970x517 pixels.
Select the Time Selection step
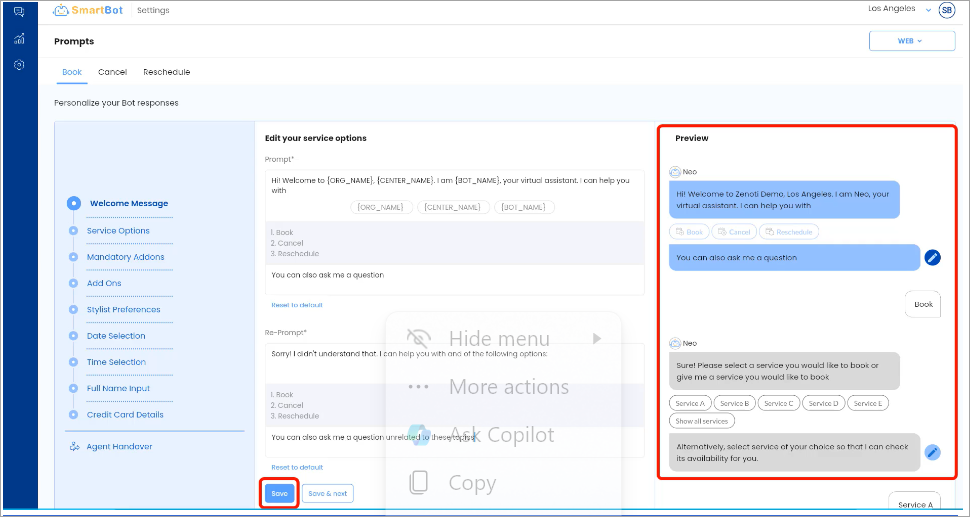[x=116, y=362]
